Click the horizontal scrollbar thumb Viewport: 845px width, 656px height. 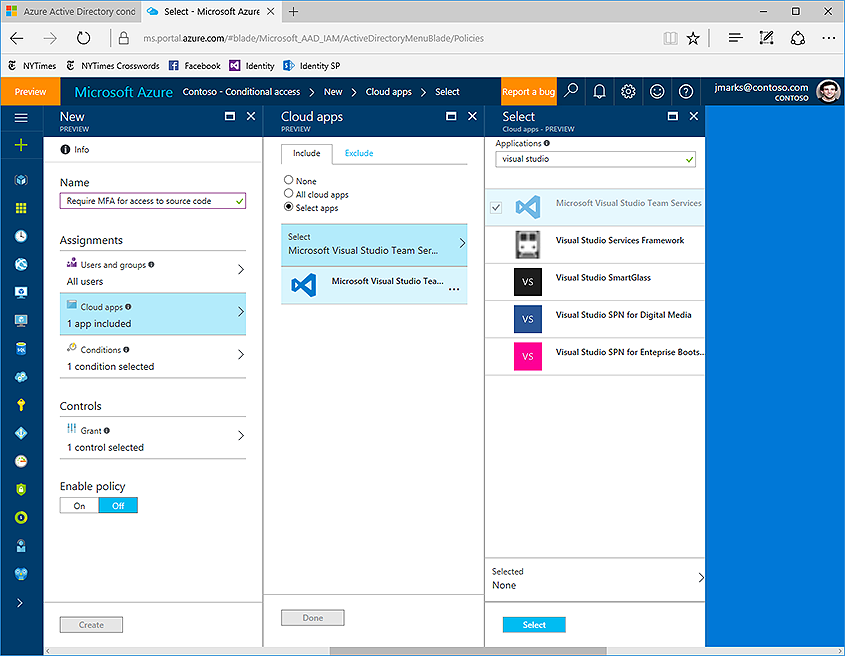(468, 651)
